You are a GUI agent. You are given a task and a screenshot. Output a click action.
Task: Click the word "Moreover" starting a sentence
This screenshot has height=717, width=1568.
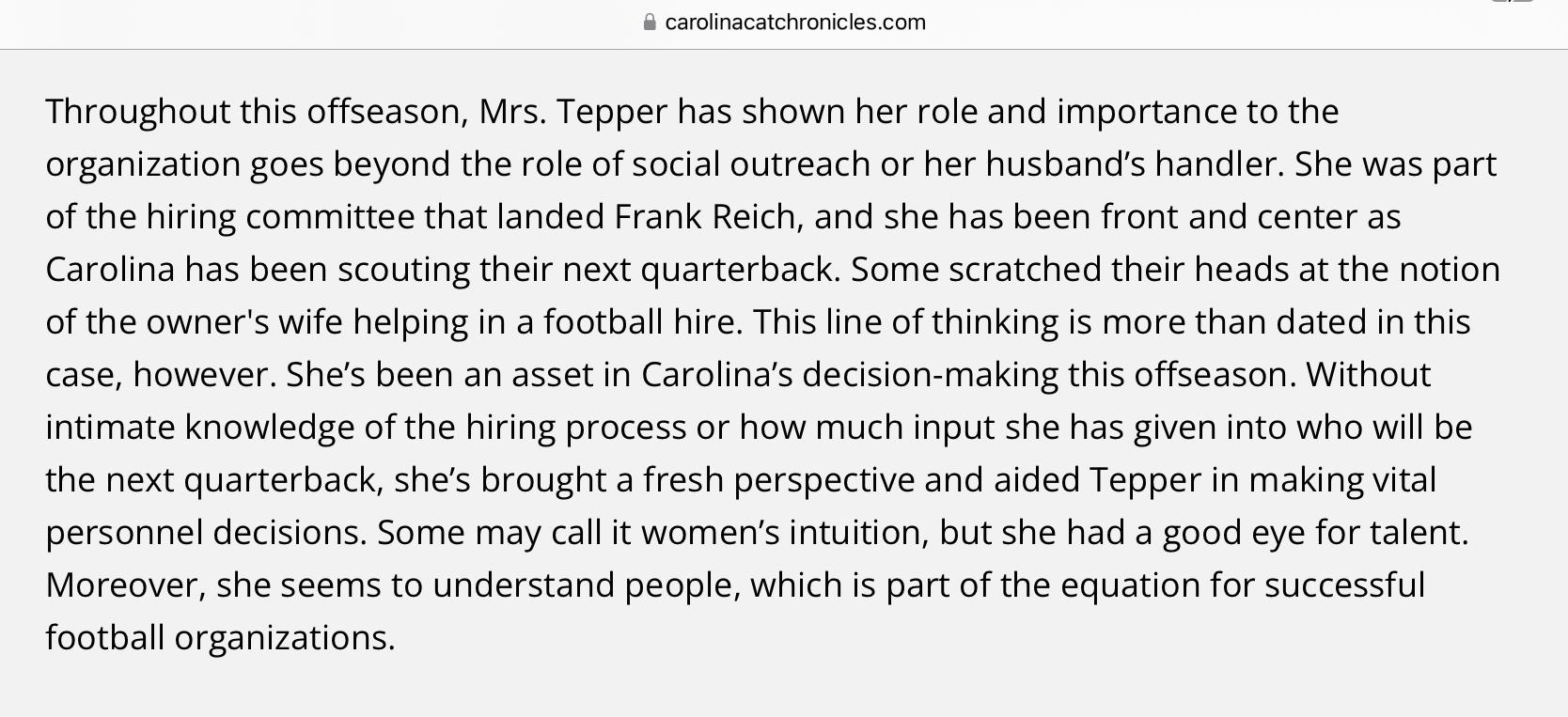coord(125,585)
